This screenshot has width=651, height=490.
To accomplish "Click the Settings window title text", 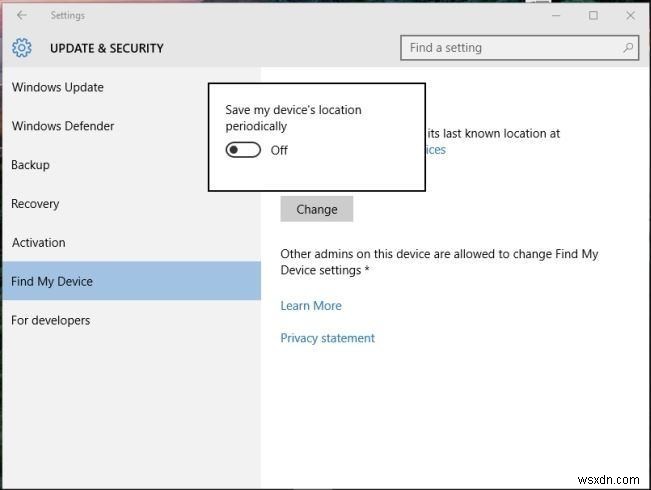I will [68, 15].
